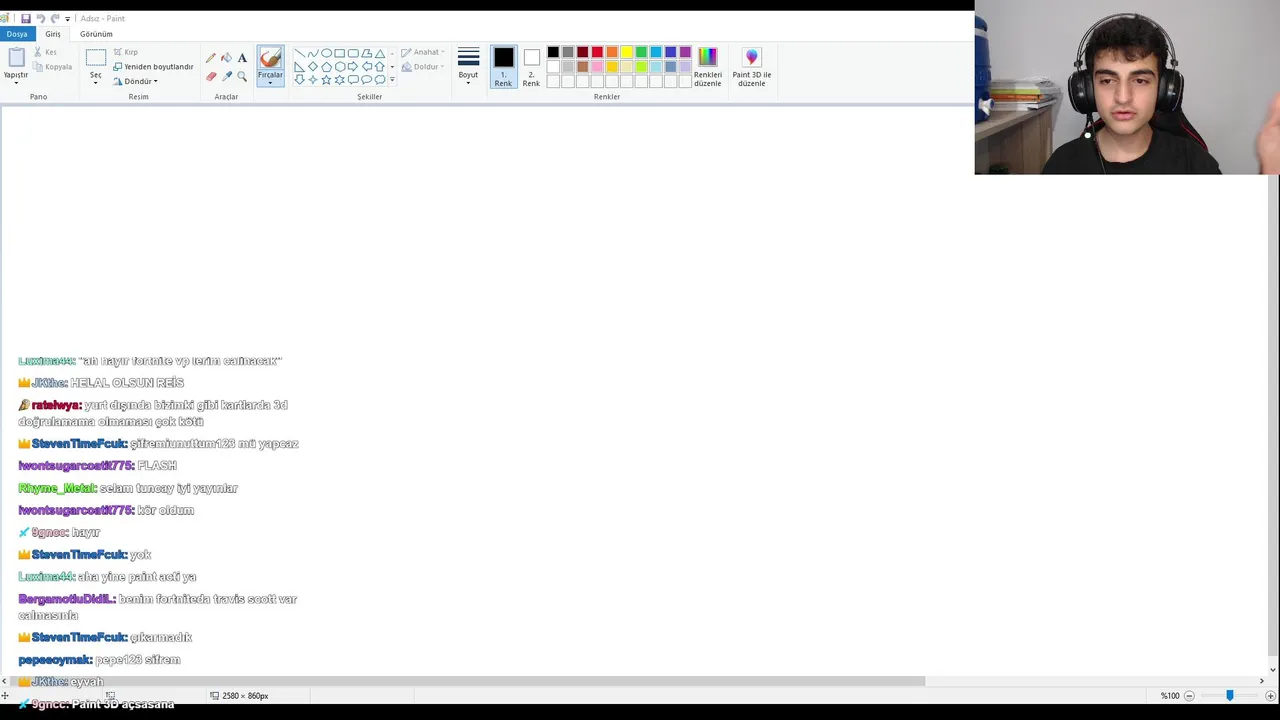Viewport: 1280px width, 720px height.
Task: Redo using the title bar arrow
Action: (55, 18)
